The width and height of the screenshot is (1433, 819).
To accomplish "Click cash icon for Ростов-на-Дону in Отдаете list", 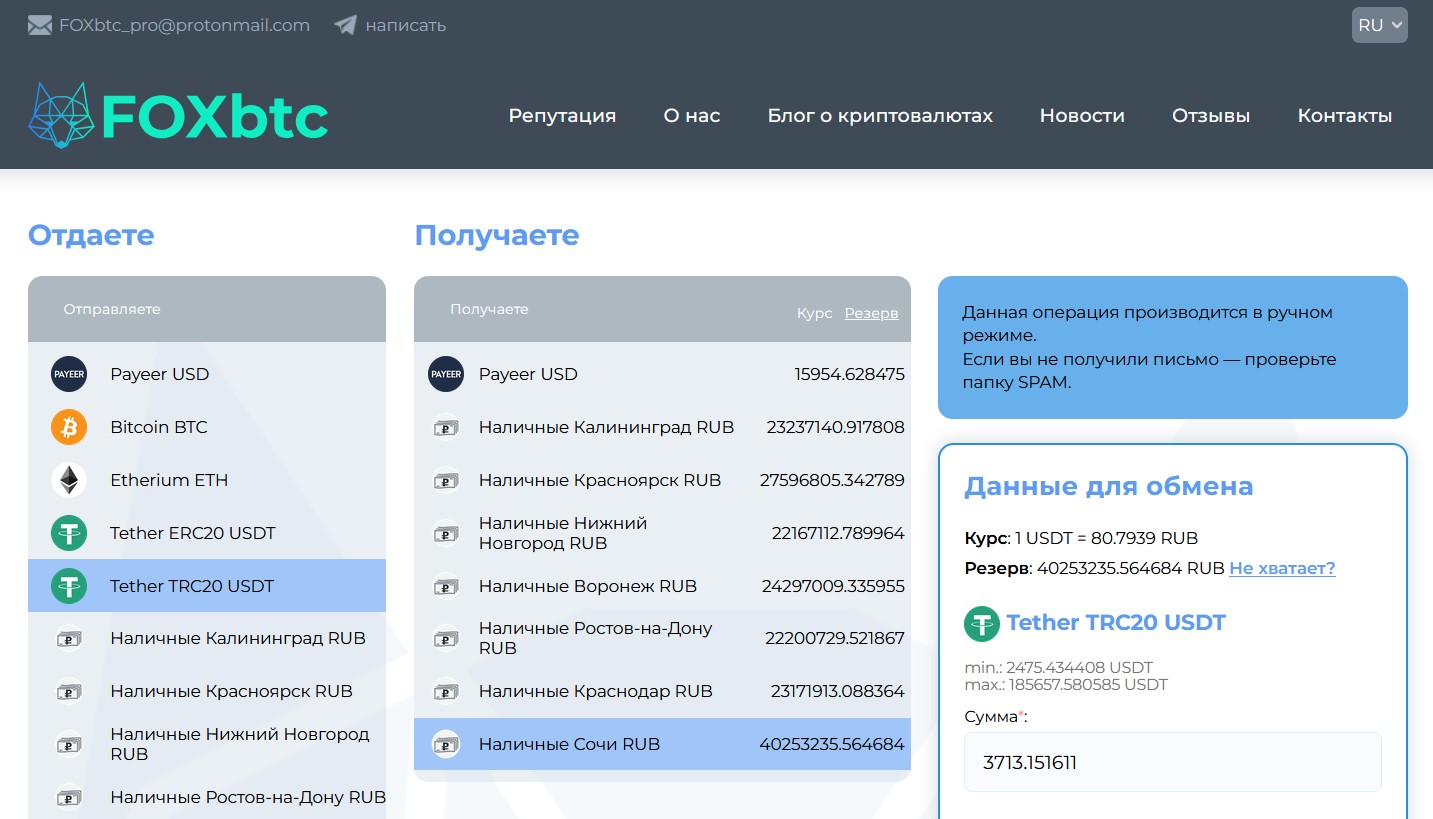I will pyautogui.click(x=69, y=797).
